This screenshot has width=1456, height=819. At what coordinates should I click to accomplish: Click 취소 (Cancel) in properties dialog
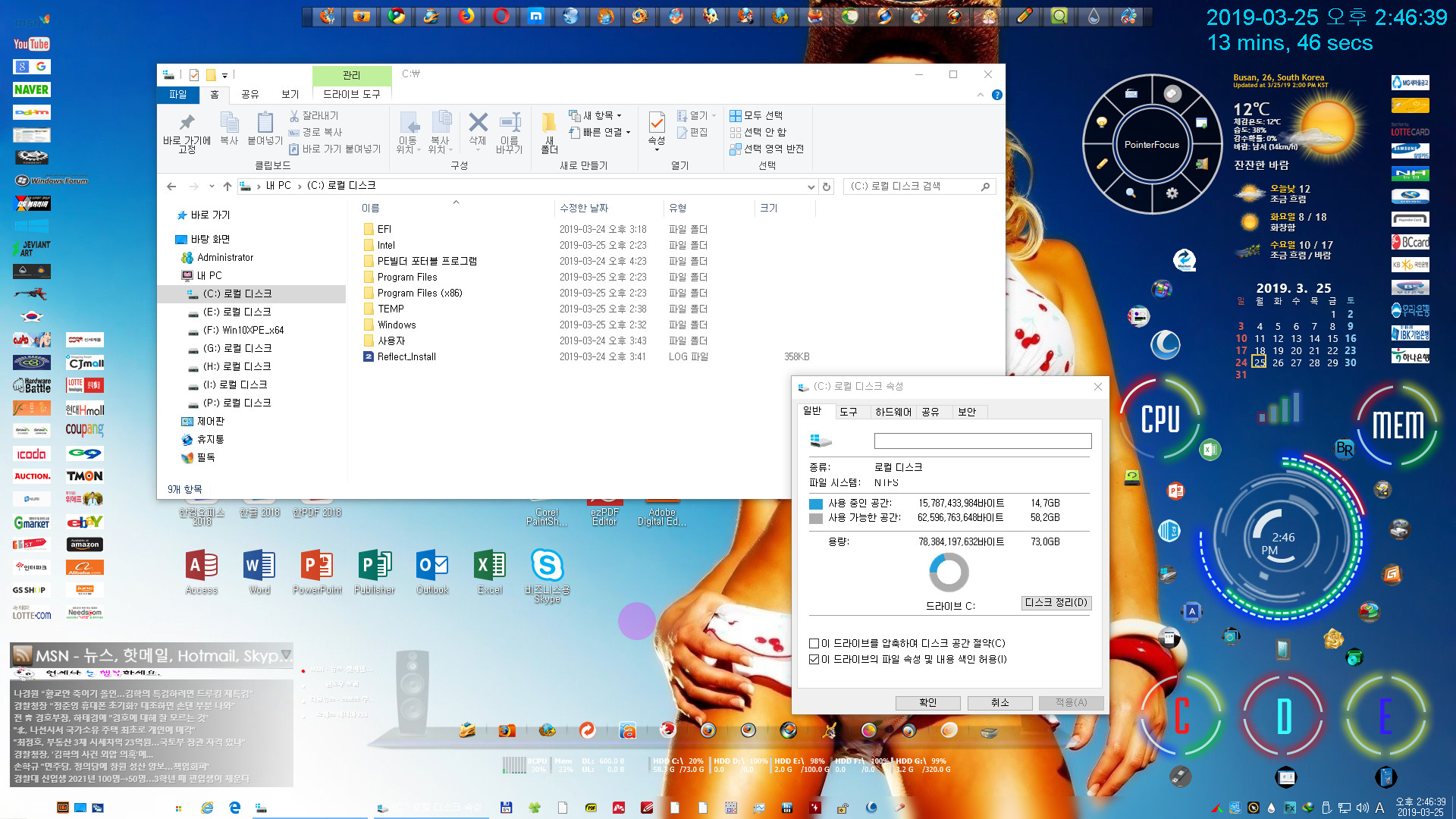[x=1000, y=703]
